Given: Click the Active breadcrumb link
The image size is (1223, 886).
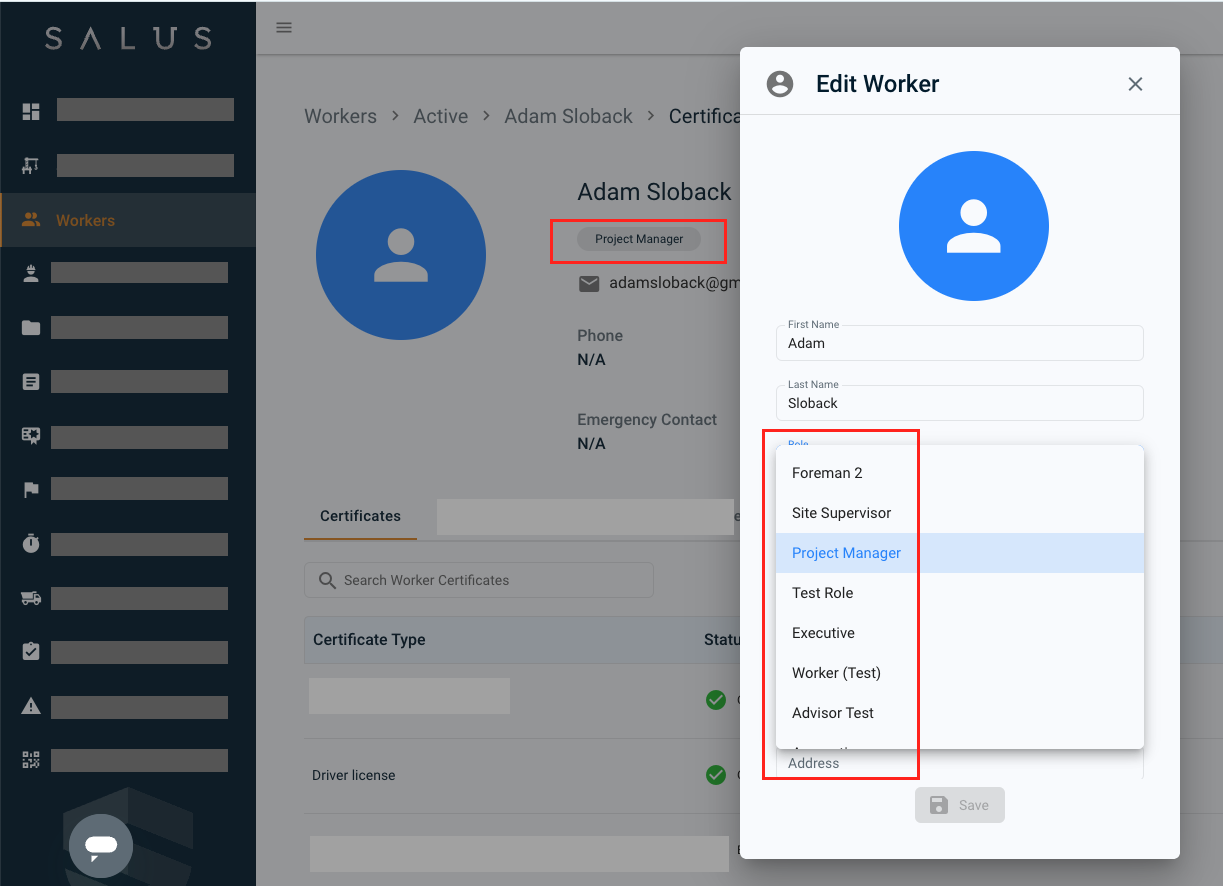Looking at the screenshot, I should (x=440, y=116).
